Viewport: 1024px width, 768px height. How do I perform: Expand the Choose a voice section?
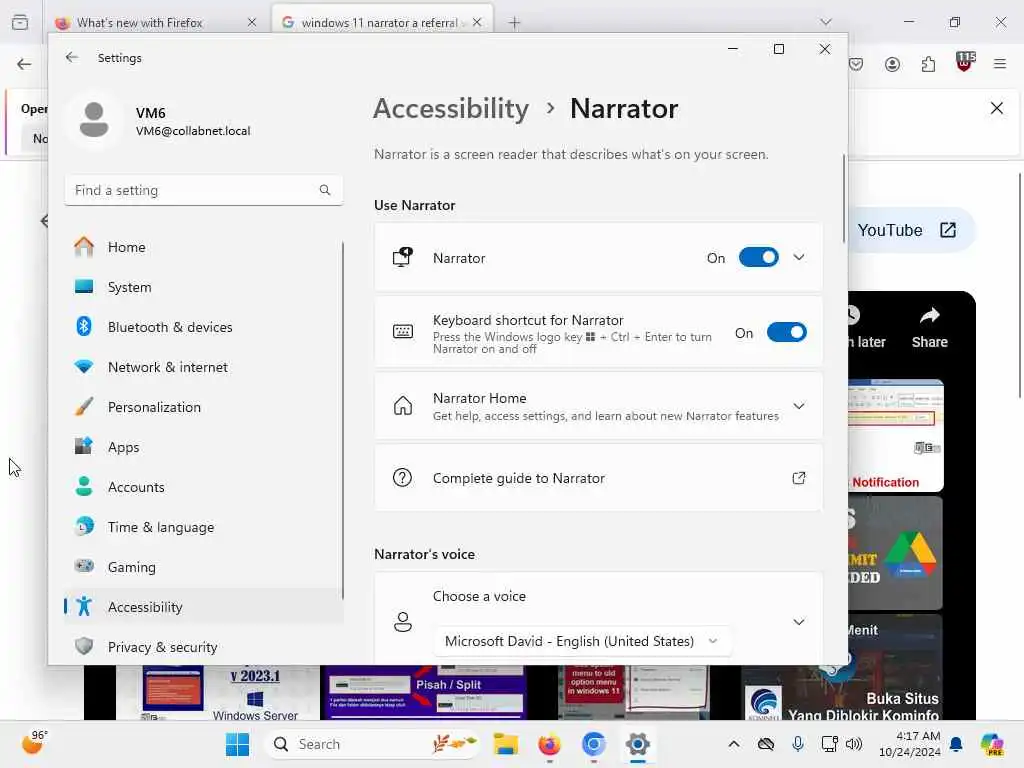[x=799, y=622]
